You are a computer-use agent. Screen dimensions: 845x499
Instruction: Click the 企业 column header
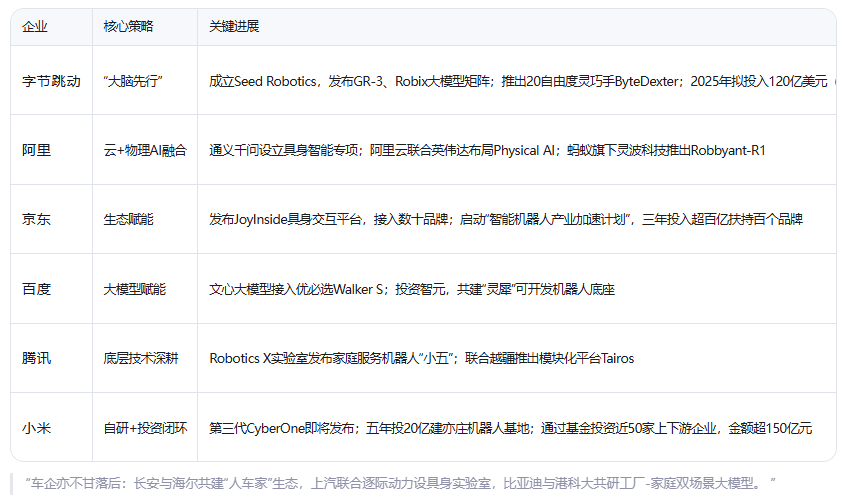[x=35, y=27]
